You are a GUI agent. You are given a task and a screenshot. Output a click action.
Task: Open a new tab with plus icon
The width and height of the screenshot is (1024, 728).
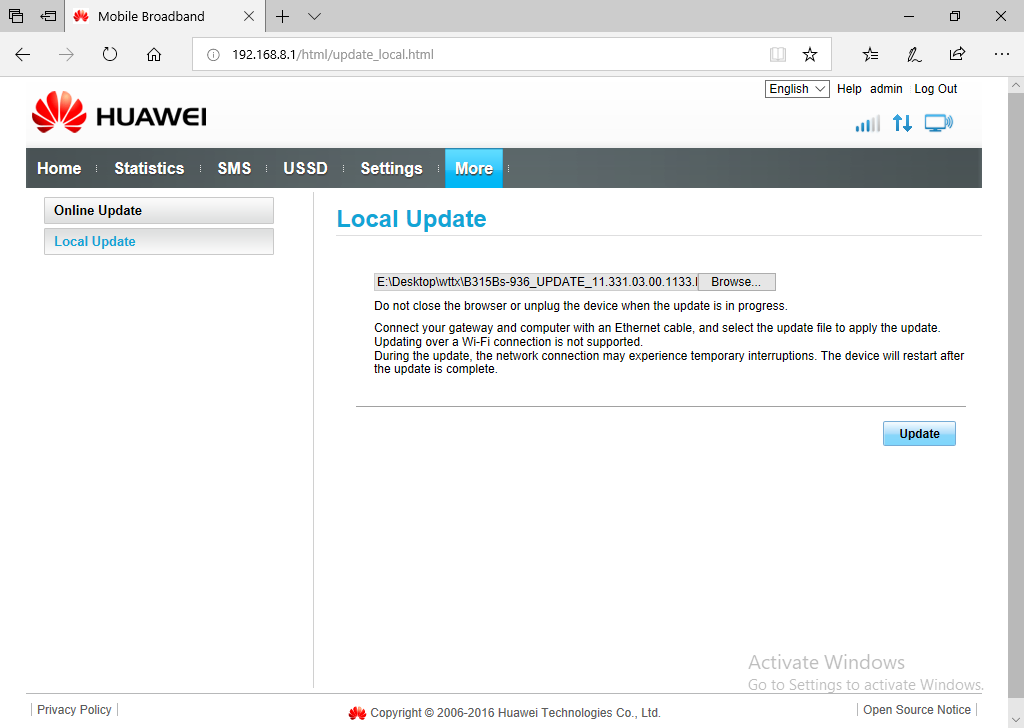coord(282,16)
